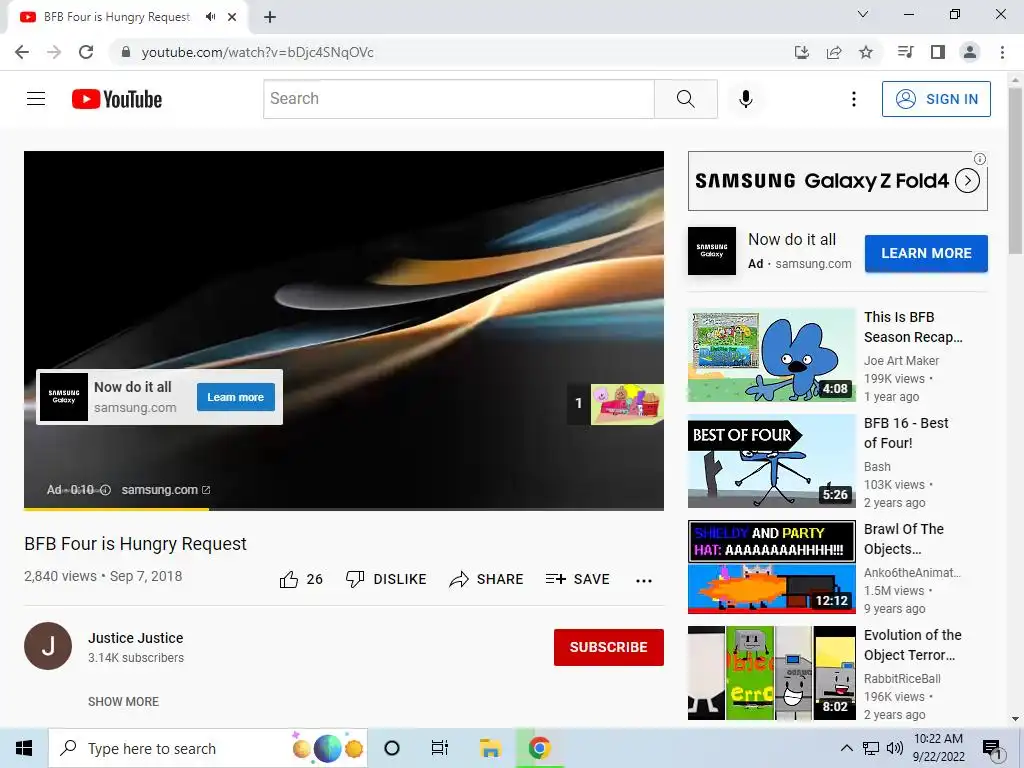The image size is (1024, 768).
Task: Click the SIGN IN button
Action: coord(936,99)
